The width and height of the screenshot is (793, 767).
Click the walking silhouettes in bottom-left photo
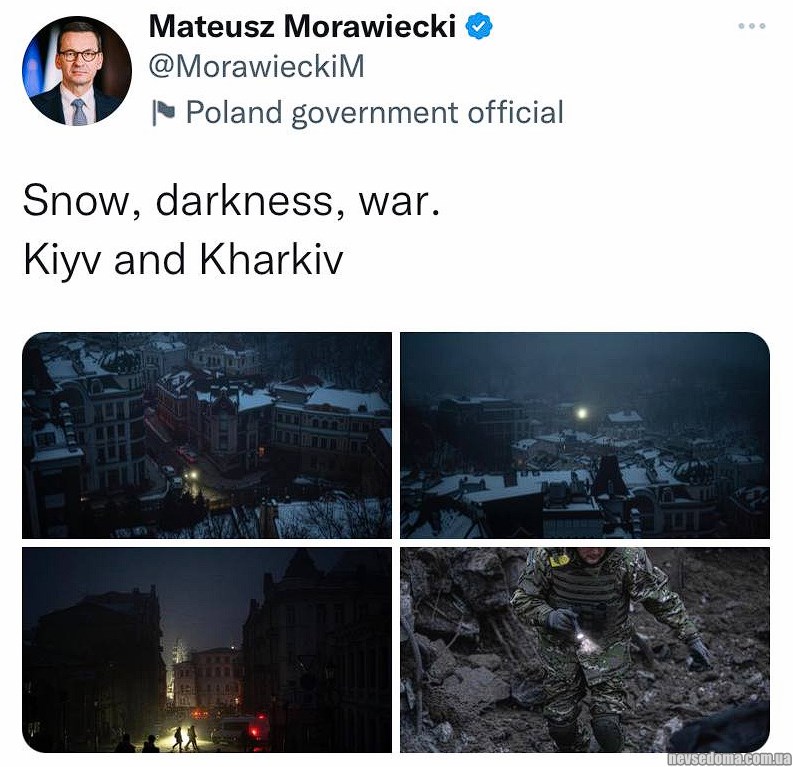coord(185,738)
